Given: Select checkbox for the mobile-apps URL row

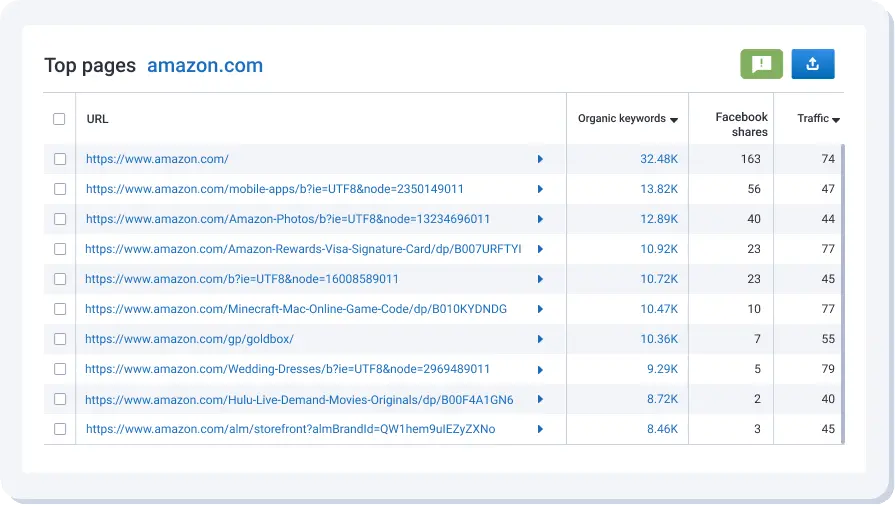Looking at the screenshot, I should pos(60,189).
